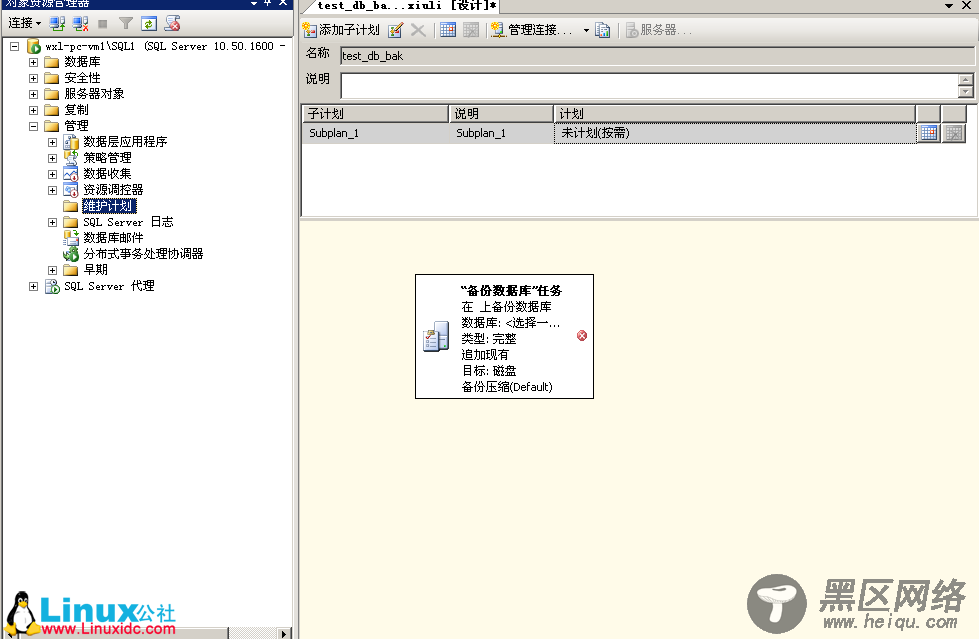
Task: Select SQL Server 日志 tree item
Action: (128, 222)
